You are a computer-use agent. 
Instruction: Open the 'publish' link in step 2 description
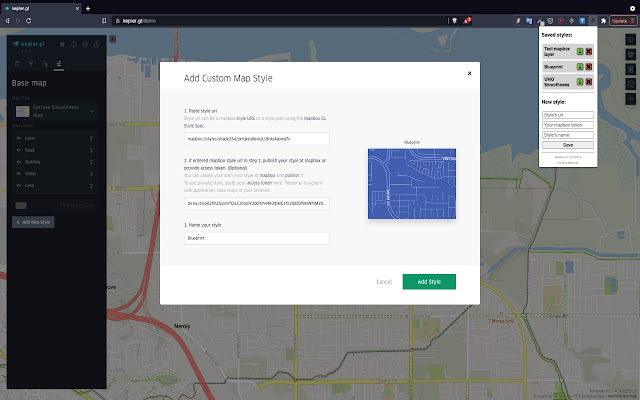292,176
